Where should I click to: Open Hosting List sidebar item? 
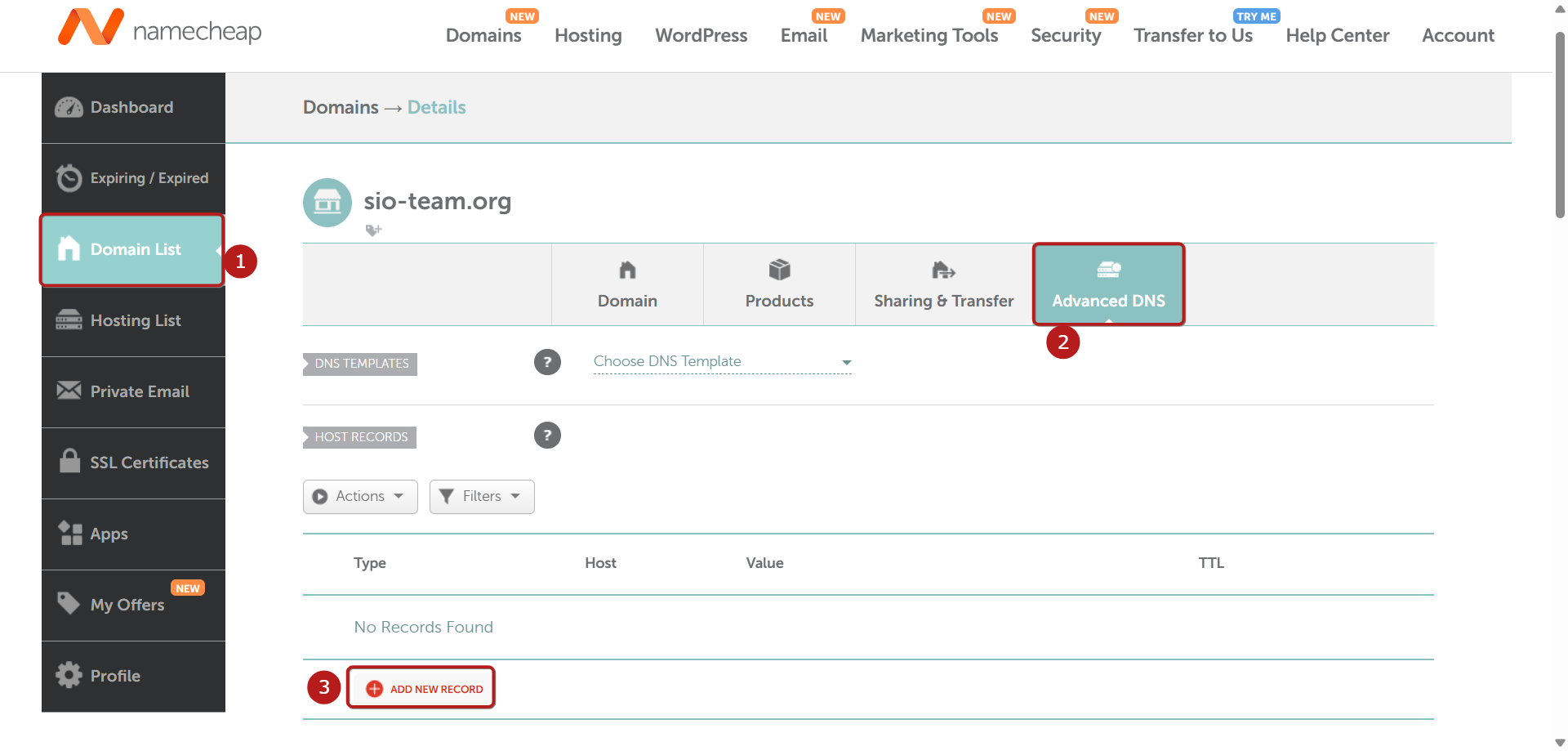(x=133, y=320)
